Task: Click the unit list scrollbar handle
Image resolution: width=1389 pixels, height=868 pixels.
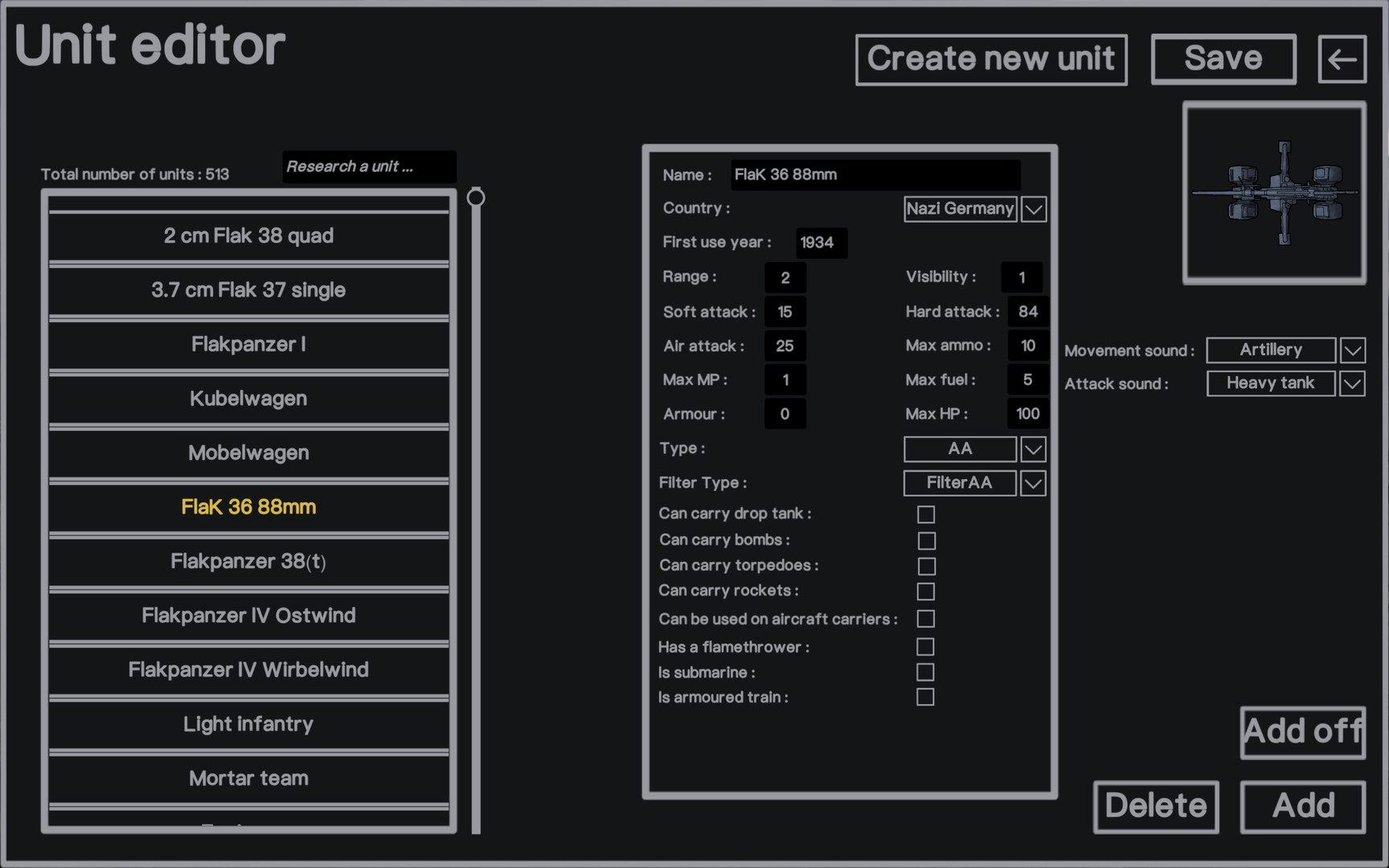Action: click(x=476, y=198)
